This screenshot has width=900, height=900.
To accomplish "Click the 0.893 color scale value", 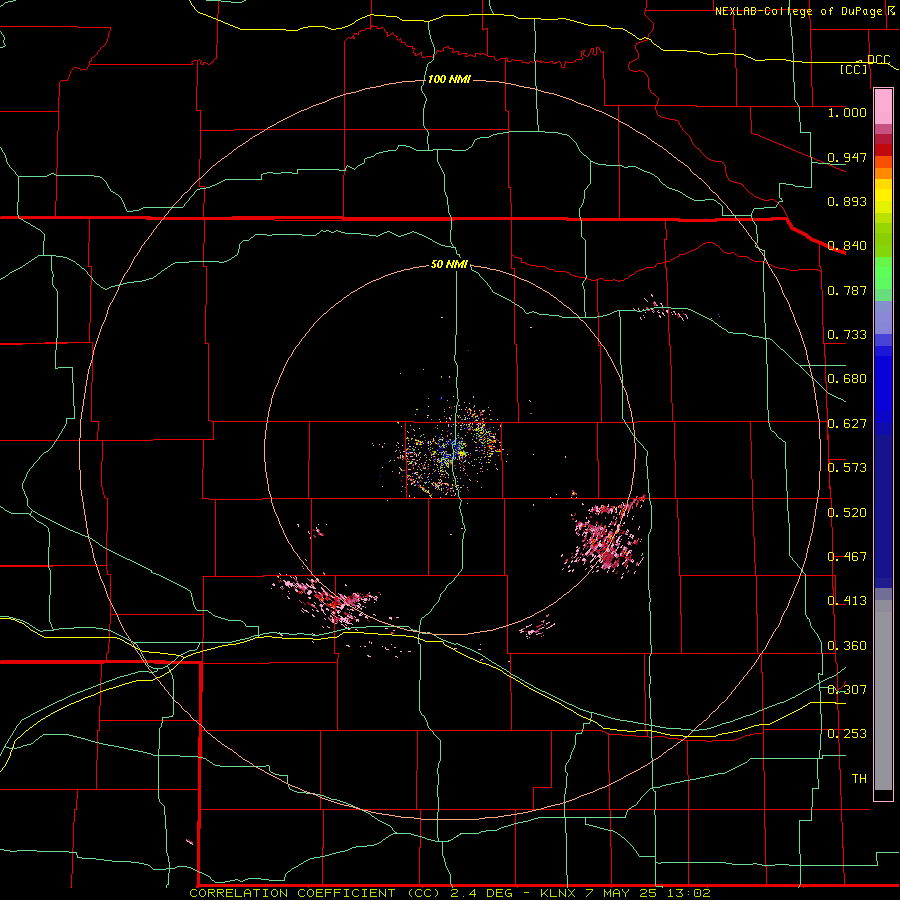I will point(847,201).
